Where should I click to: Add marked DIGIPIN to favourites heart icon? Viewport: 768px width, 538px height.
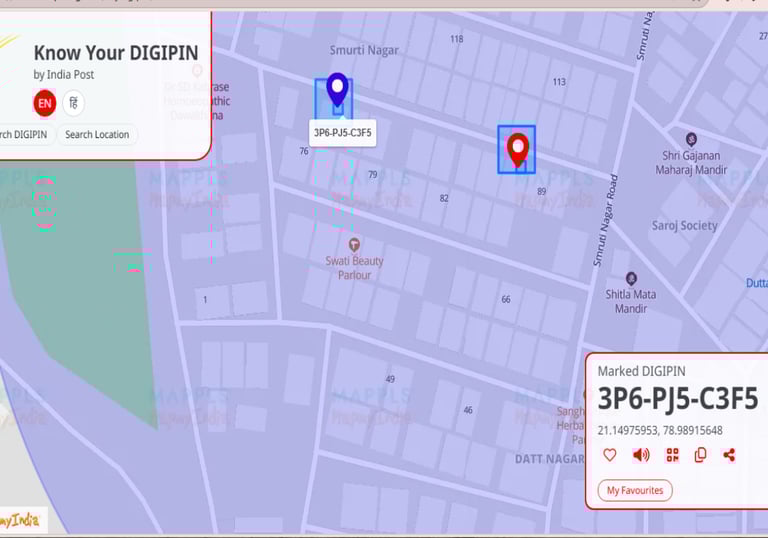point(610,455)
